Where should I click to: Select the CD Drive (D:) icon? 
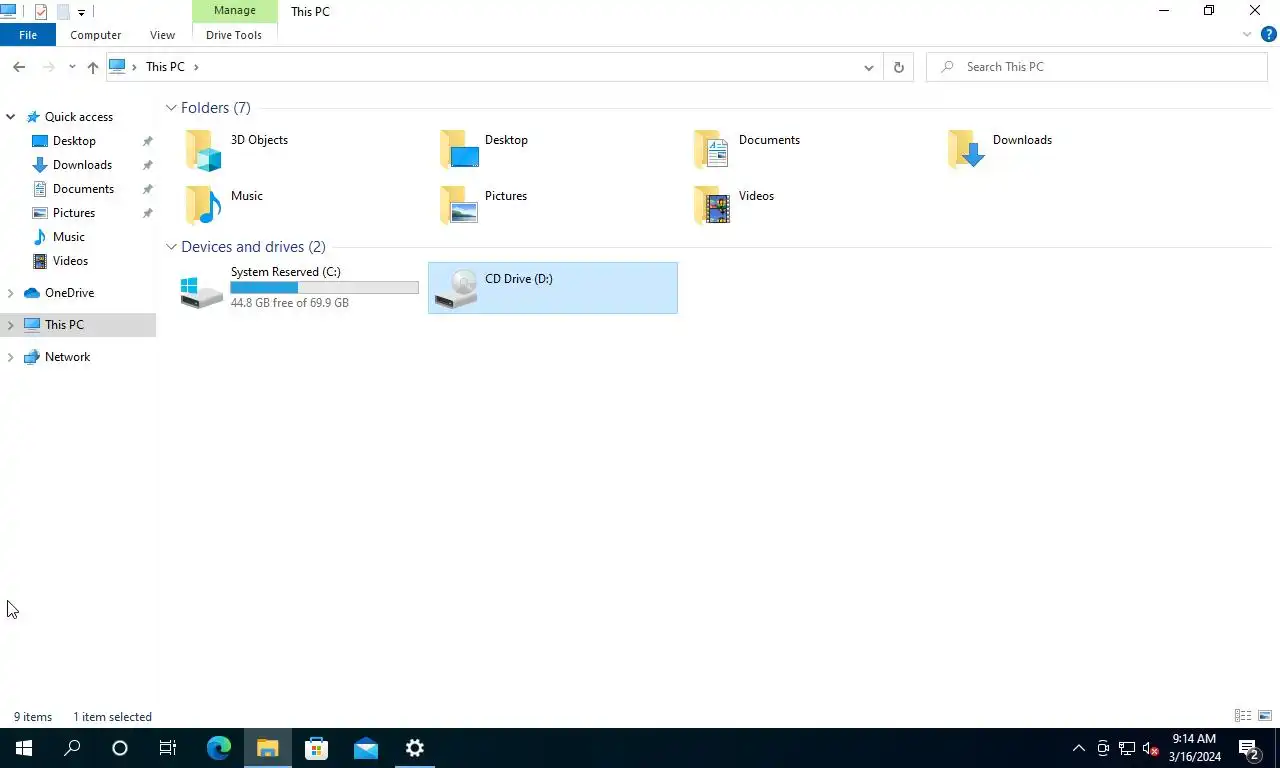pos(456,289)
